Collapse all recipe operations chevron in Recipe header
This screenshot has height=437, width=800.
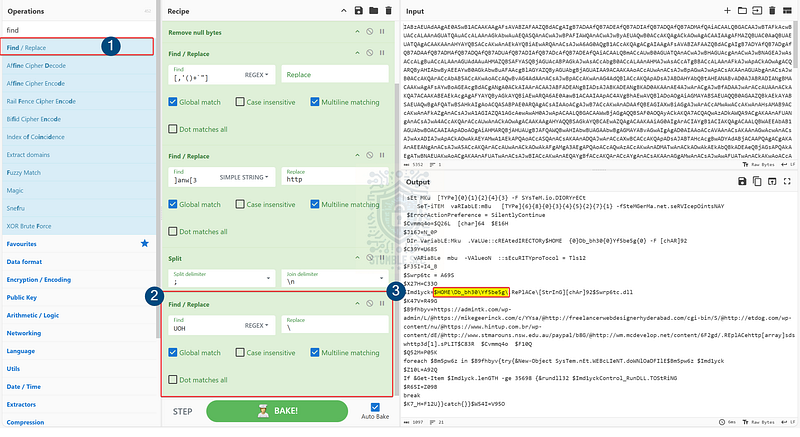tap(343, 11)
